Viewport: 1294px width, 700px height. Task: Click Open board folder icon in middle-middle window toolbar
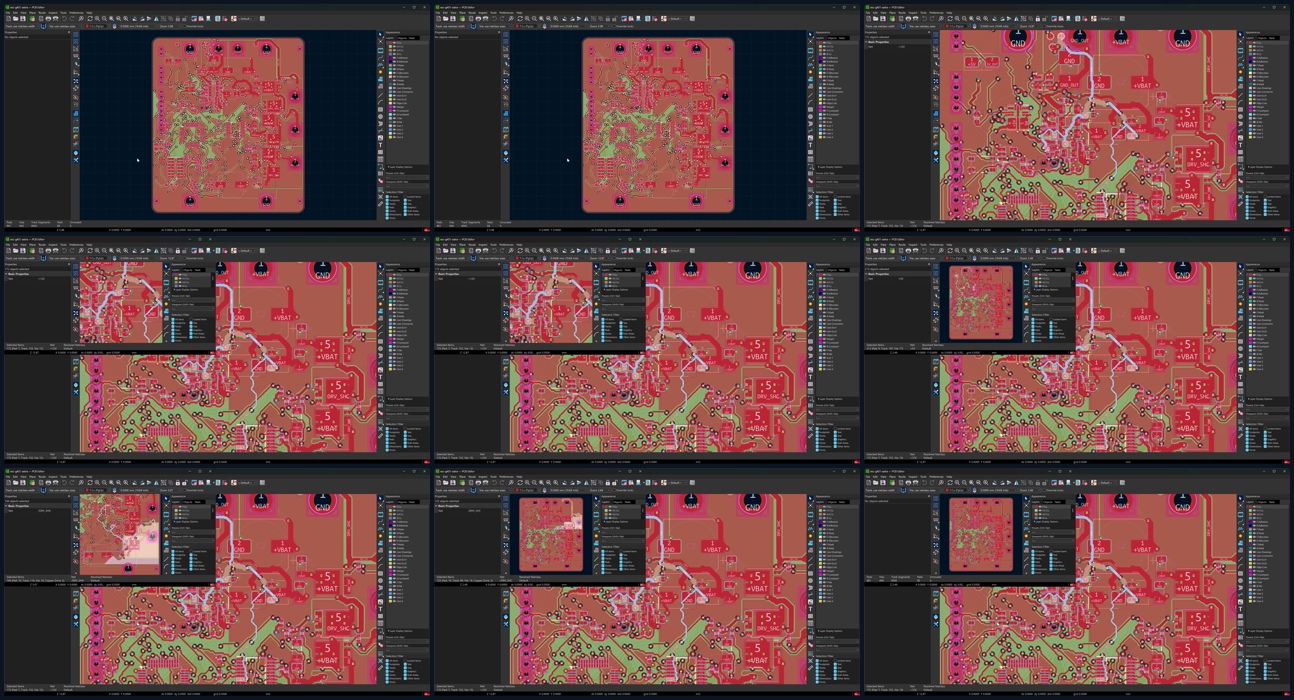445,250
